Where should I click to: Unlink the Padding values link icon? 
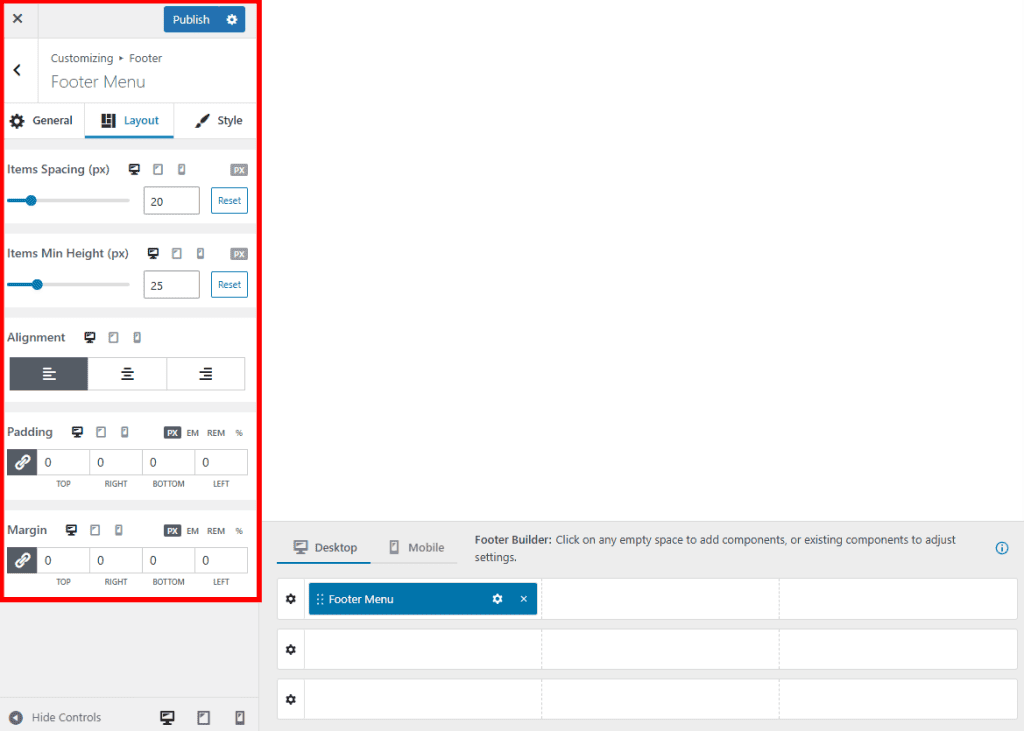(21, 462)
